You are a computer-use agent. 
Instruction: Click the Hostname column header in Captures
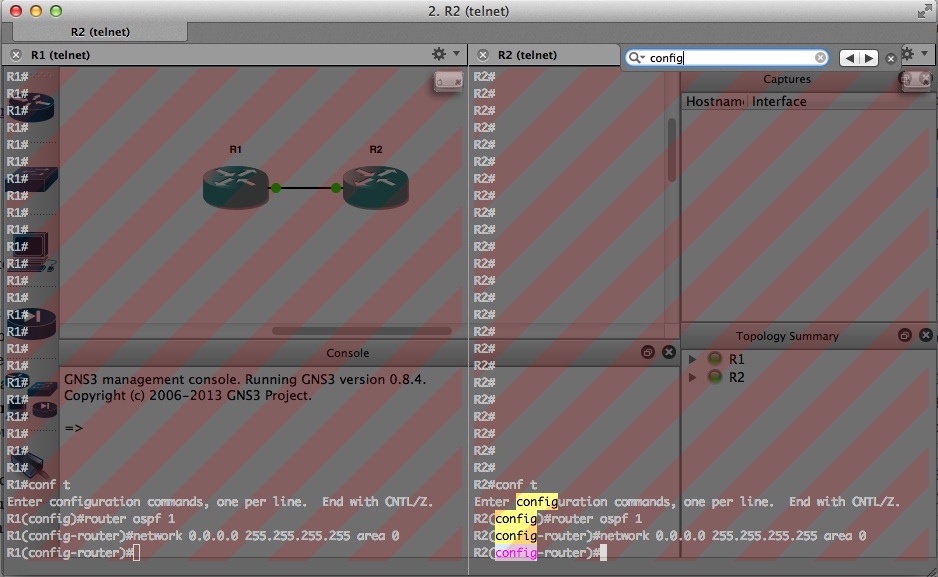coord(715,101)
